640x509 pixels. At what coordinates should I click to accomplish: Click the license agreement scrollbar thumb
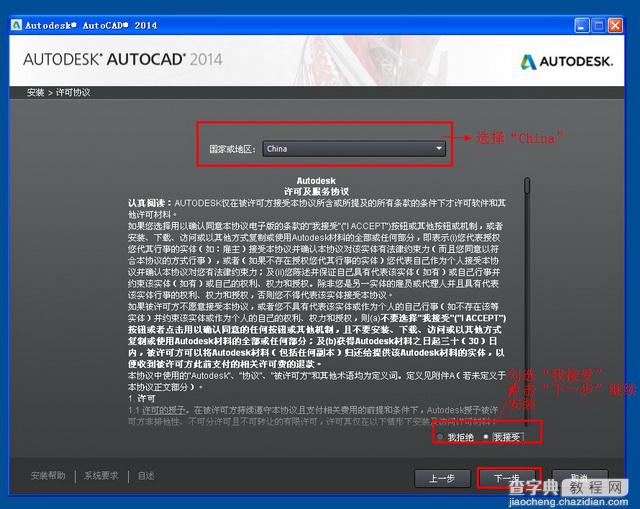(527, 186)
